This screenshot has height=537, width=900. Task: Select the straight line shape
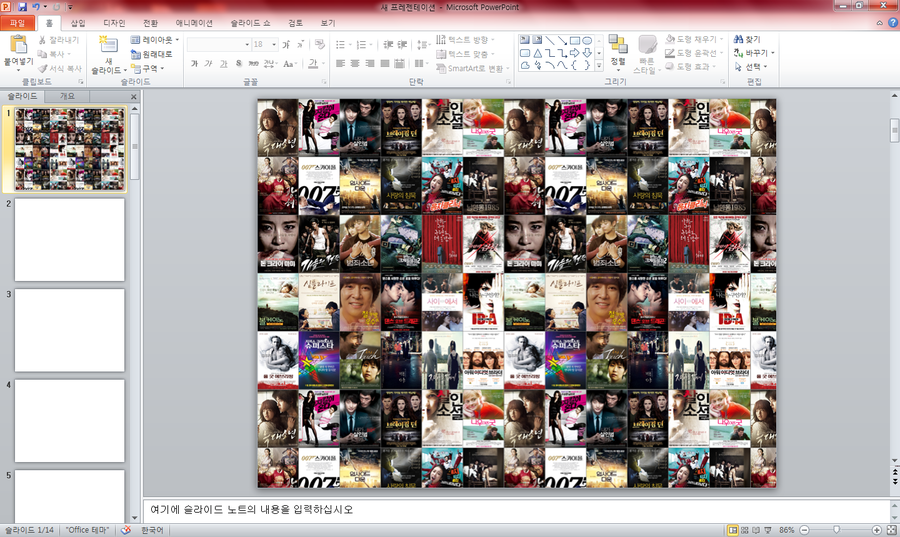550,40
